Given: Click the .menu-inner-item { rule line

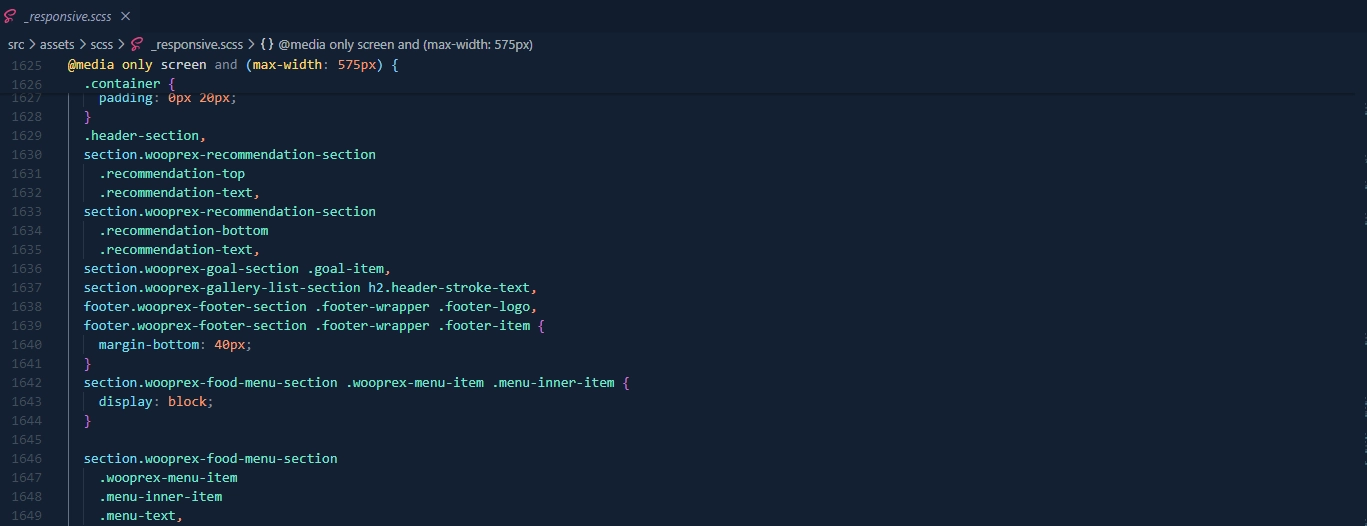Looking at the screenshot, I should tap(356, 383).
